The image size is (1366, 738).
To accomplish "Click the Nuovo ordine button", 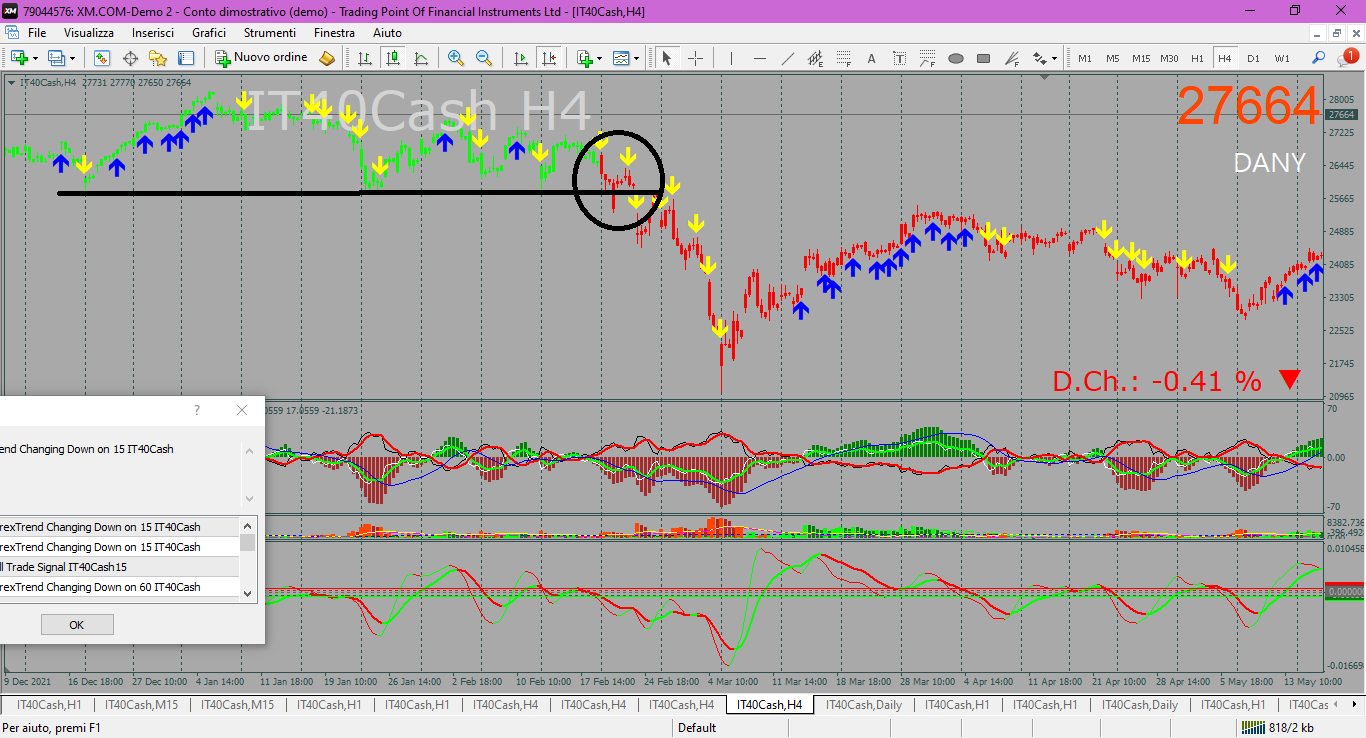I will 262,58.
